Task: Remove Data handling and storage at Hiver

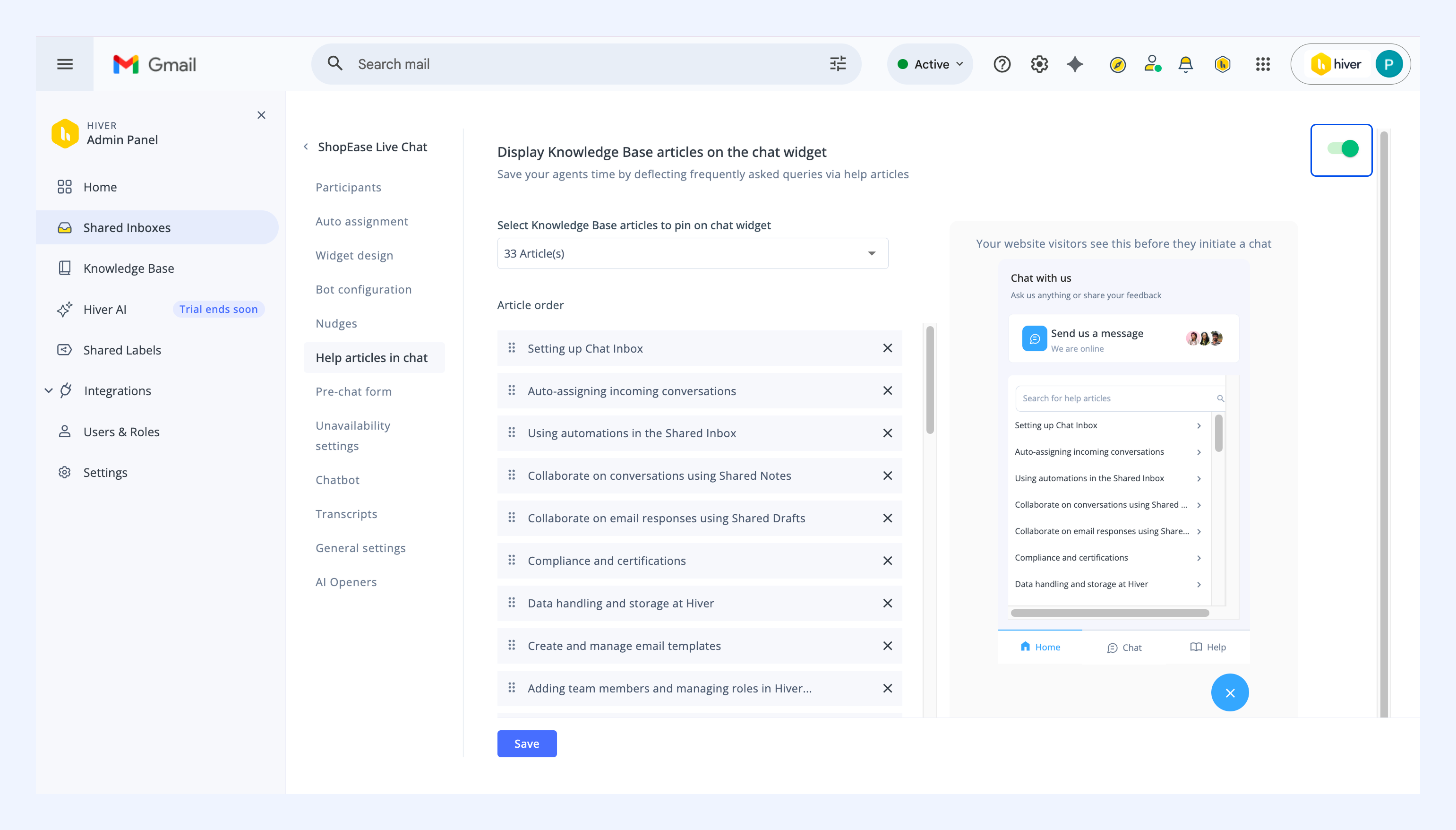Action: pyautogui.click(x=887, y=604)
